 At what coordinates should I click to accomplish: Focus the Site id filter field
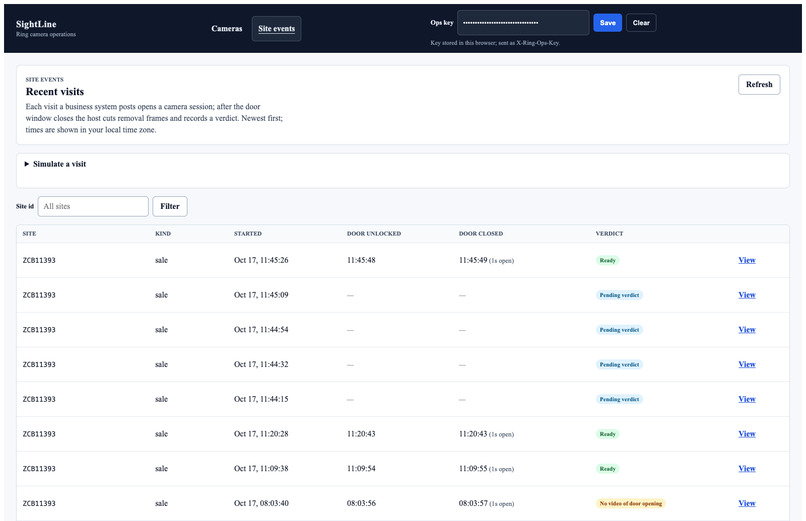pos(93,206)
